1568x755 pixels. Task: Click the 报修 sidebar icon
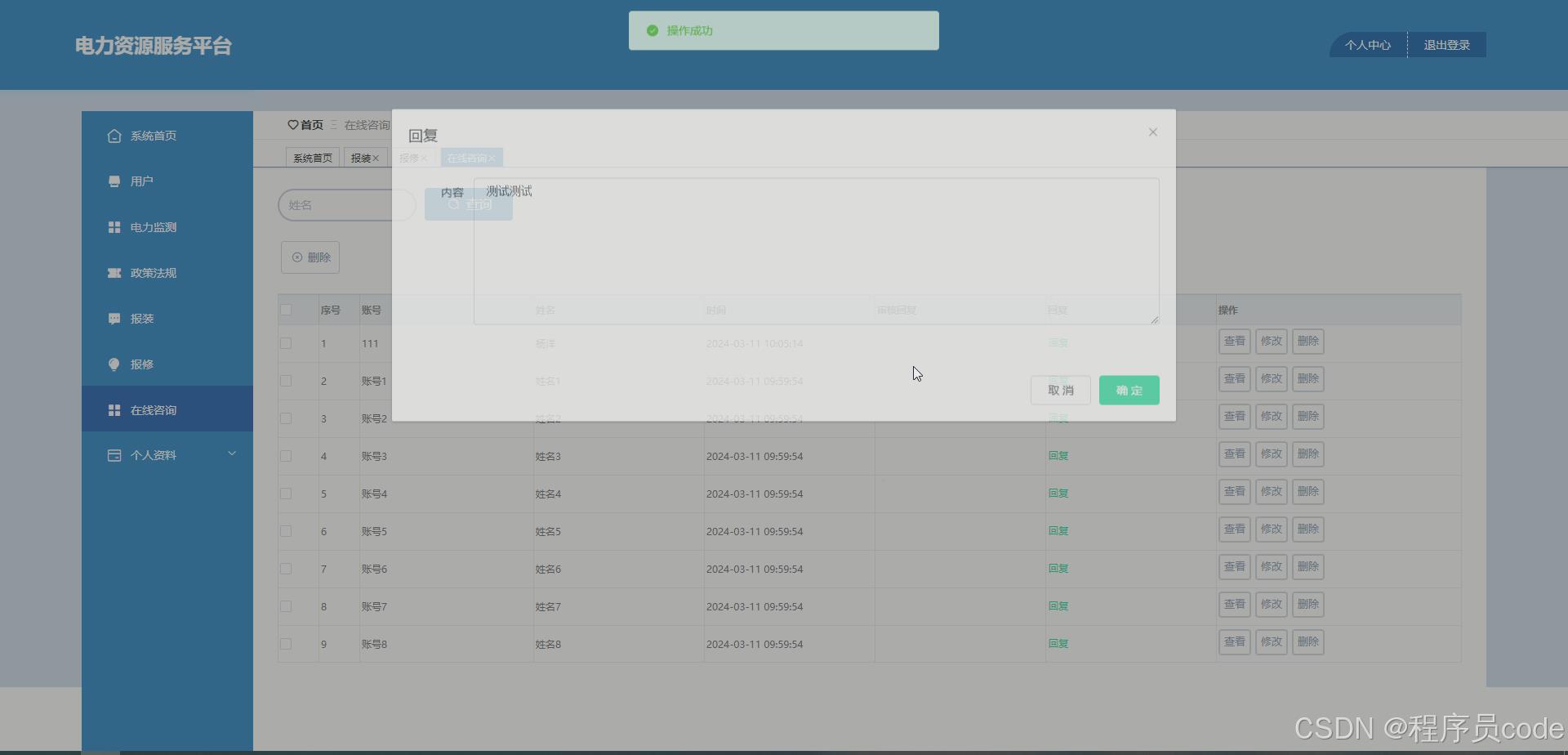click(114, 364)
